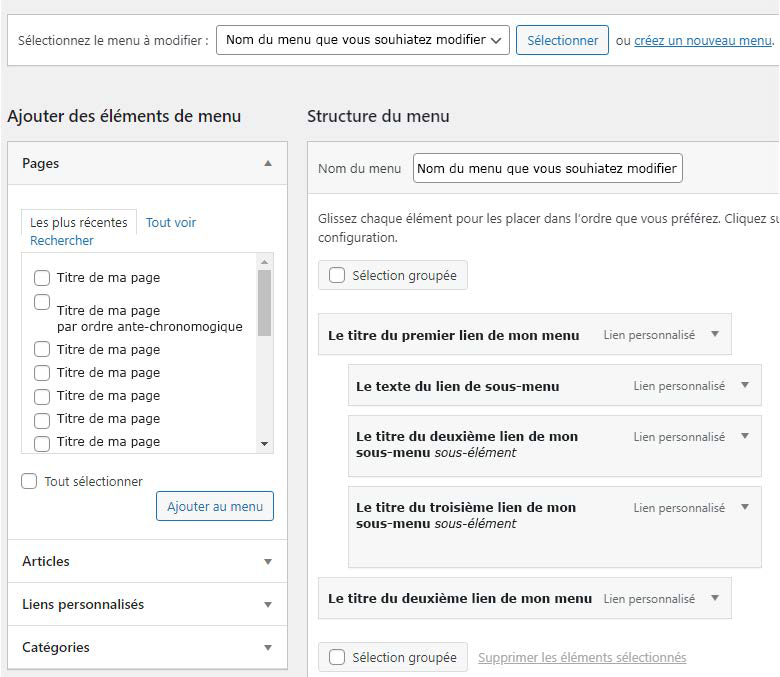Expand the Articles panel arrow

click(x=267, y=562)
